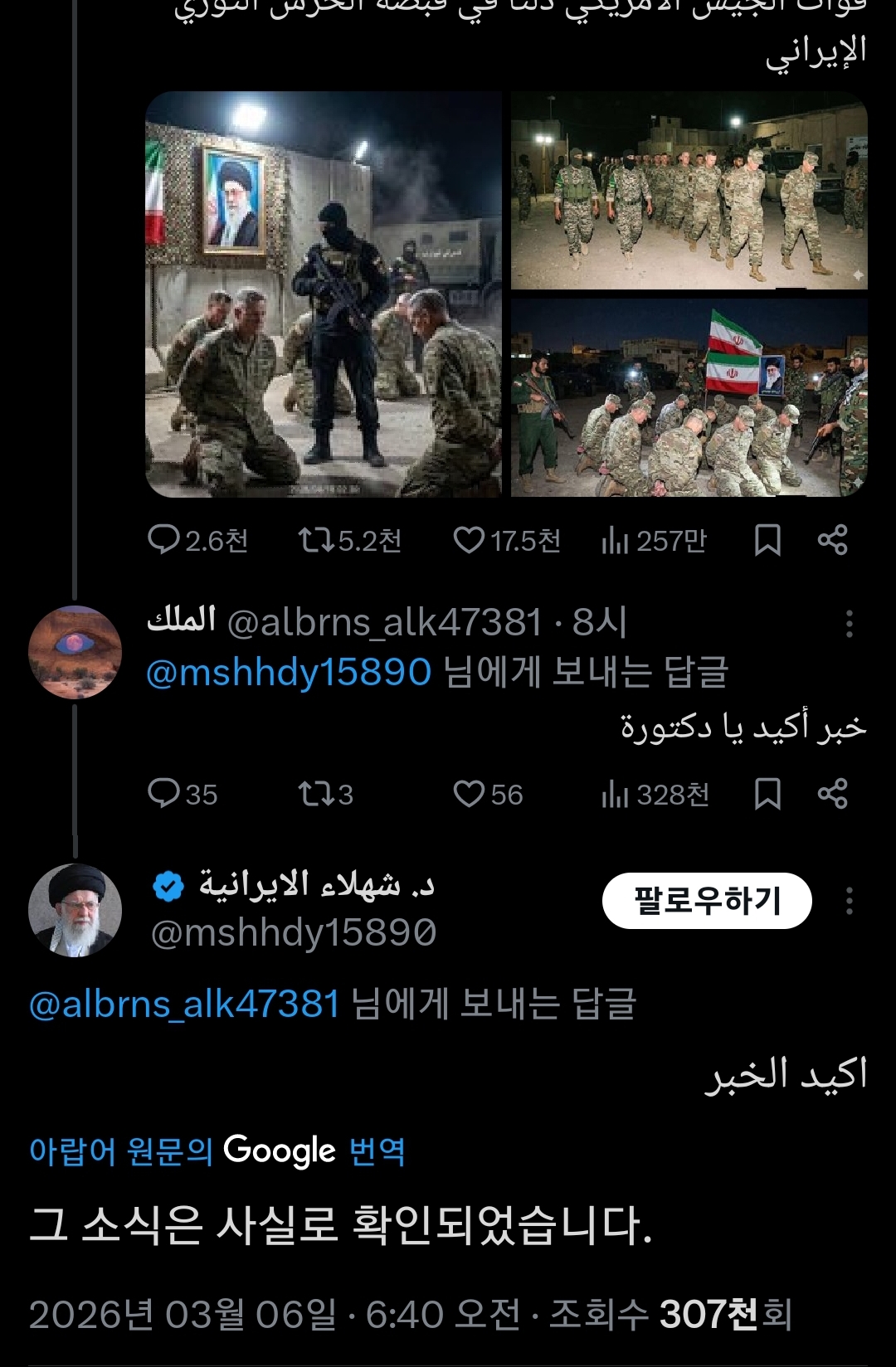
Task: Bookmark the top post with images
Action: pos(767,540)
